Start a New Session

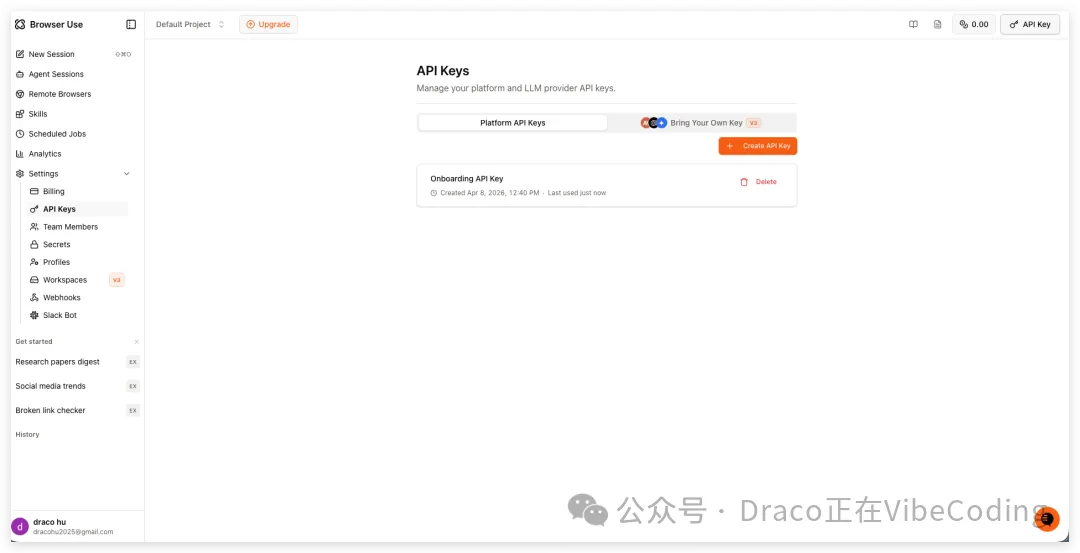(x=51, y=54)
